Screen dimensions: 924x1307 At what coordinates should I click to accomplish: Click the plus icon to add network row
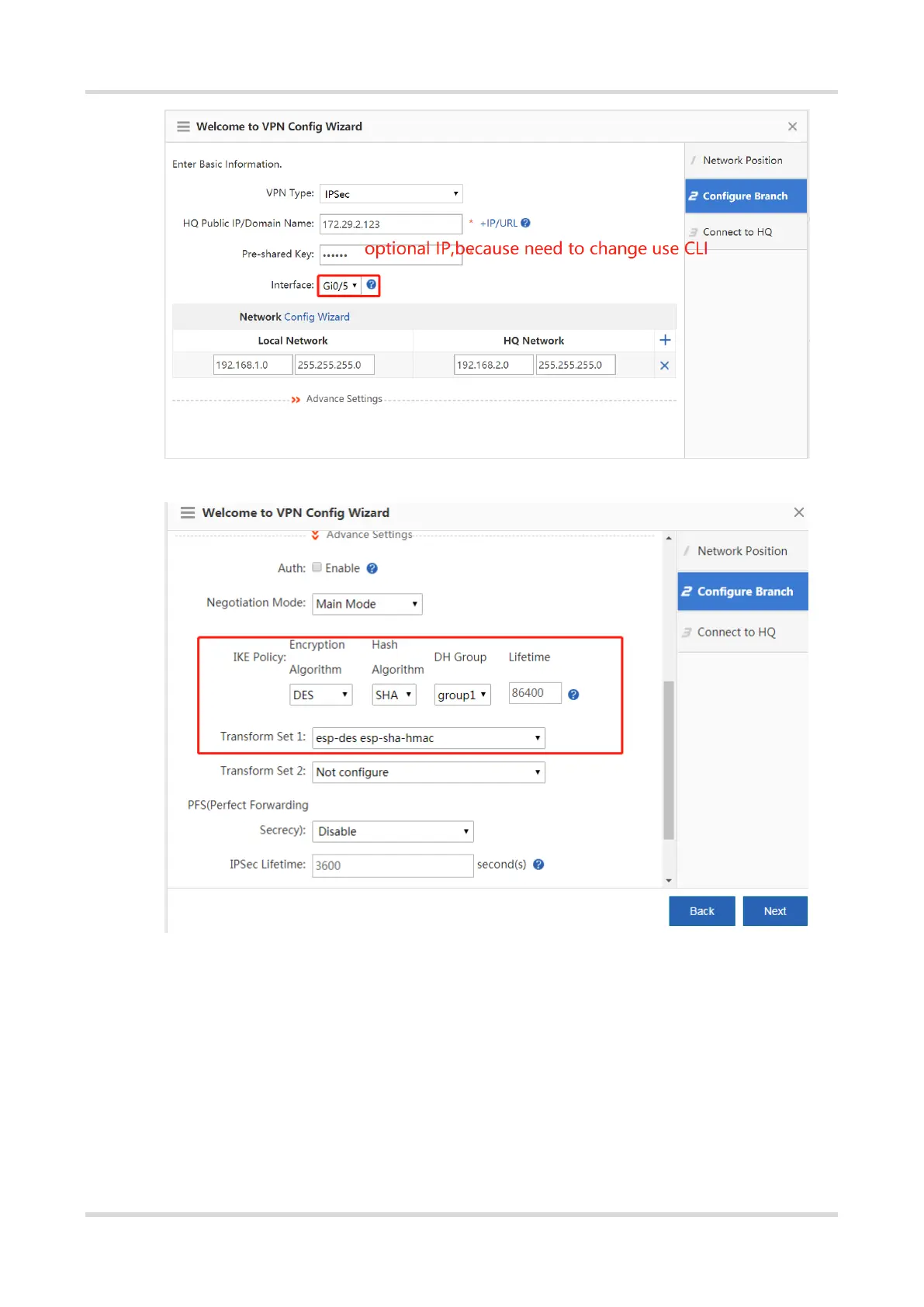(665, 340)
